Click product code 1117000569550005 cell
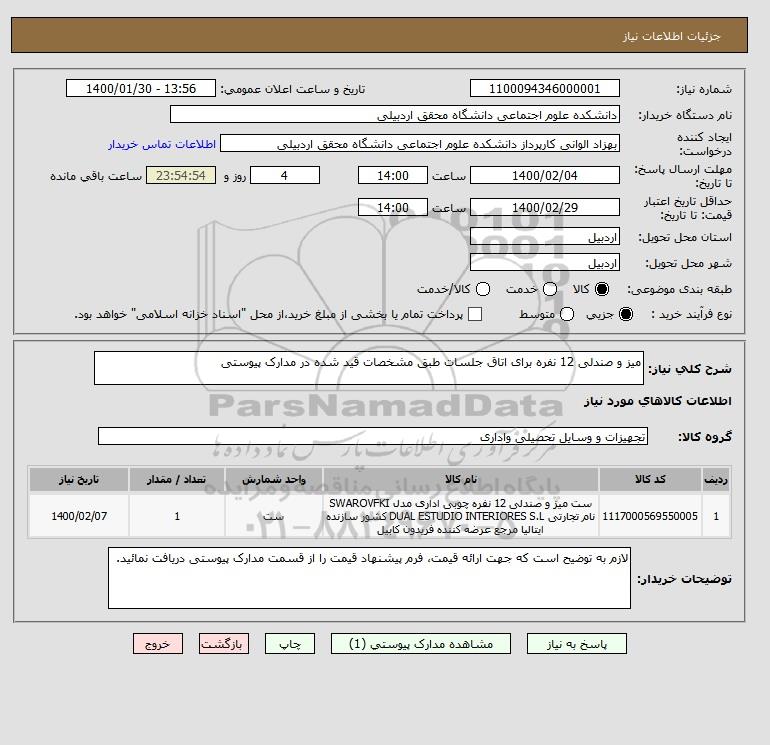The width and height of the screenshot is (770, 745). click(x=650, y=516)
